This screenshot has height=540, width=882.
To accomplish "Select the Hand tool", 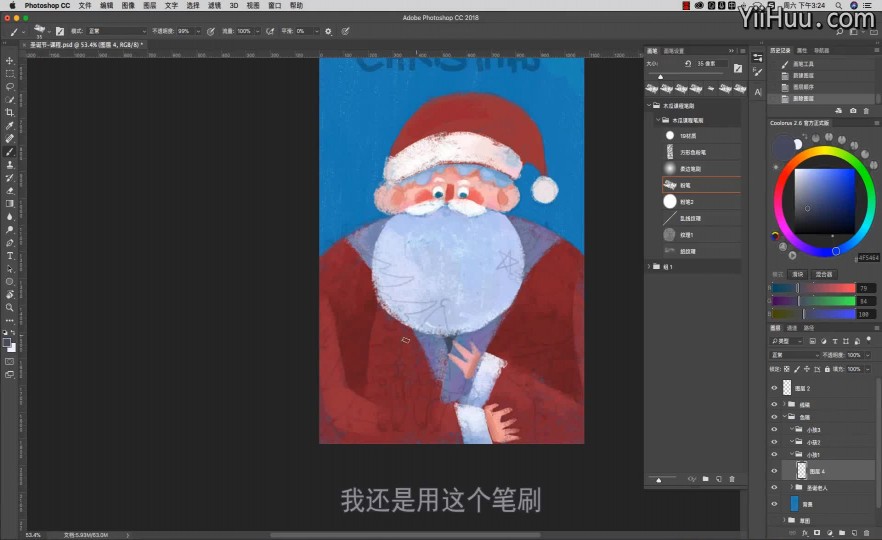I will pos(10,295).
